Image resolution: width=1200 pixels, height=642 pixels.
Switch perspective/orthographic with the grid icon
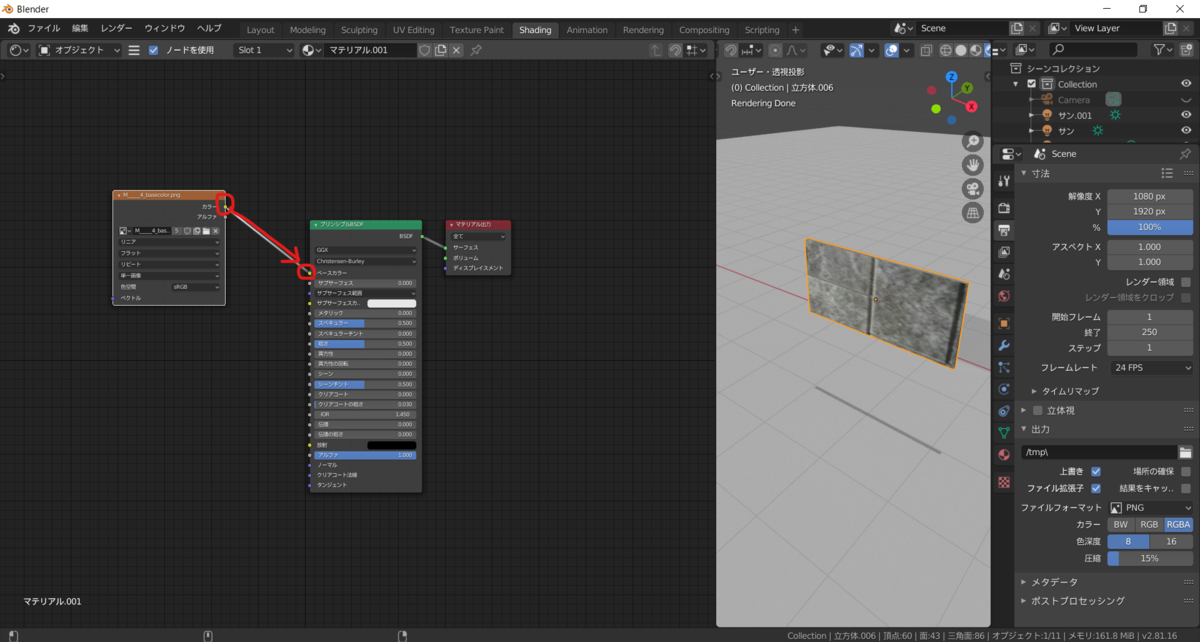972,213
